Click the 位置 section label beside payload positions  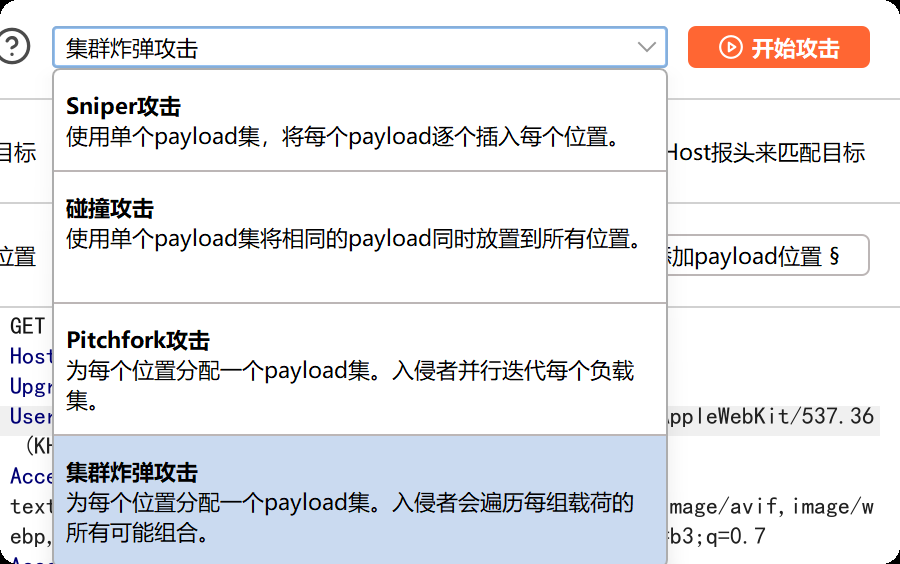click(17, 256)
